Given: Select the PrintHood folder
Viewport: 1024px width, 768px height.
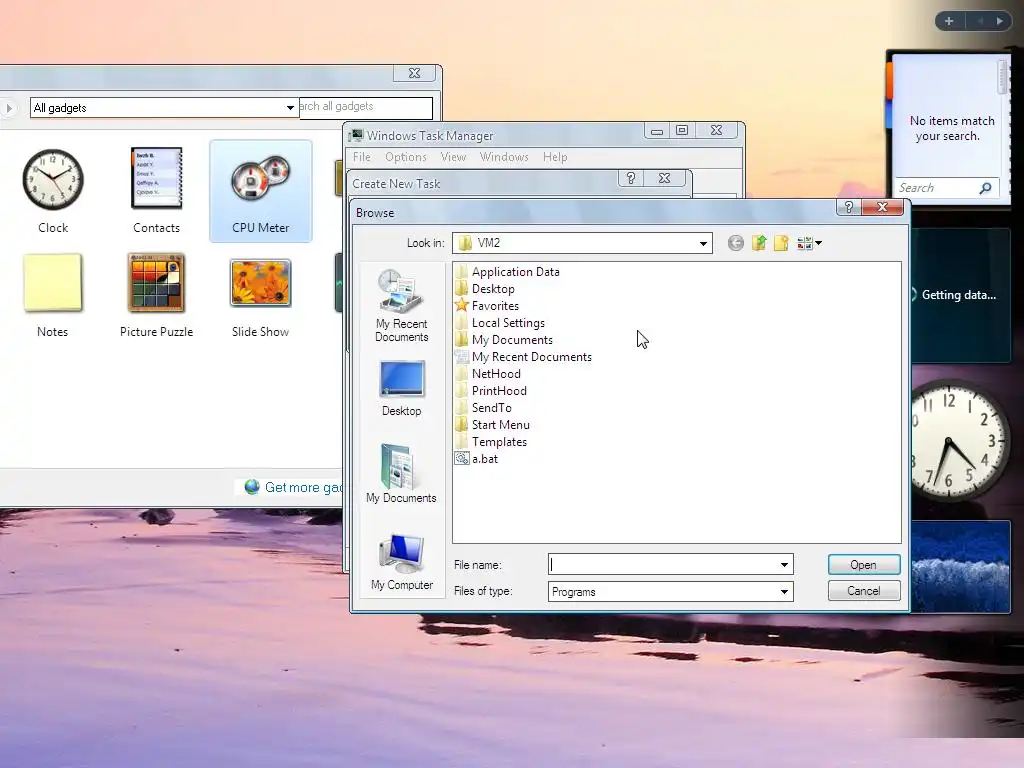Looking at the screenshot, I should click(x=491, y=391).
